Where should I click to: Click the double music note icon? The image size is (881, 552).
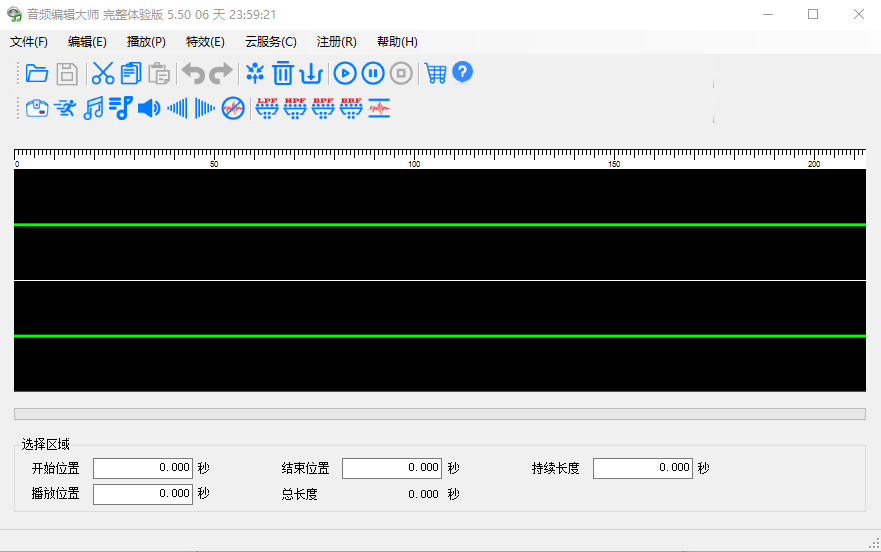pos(93,108)
